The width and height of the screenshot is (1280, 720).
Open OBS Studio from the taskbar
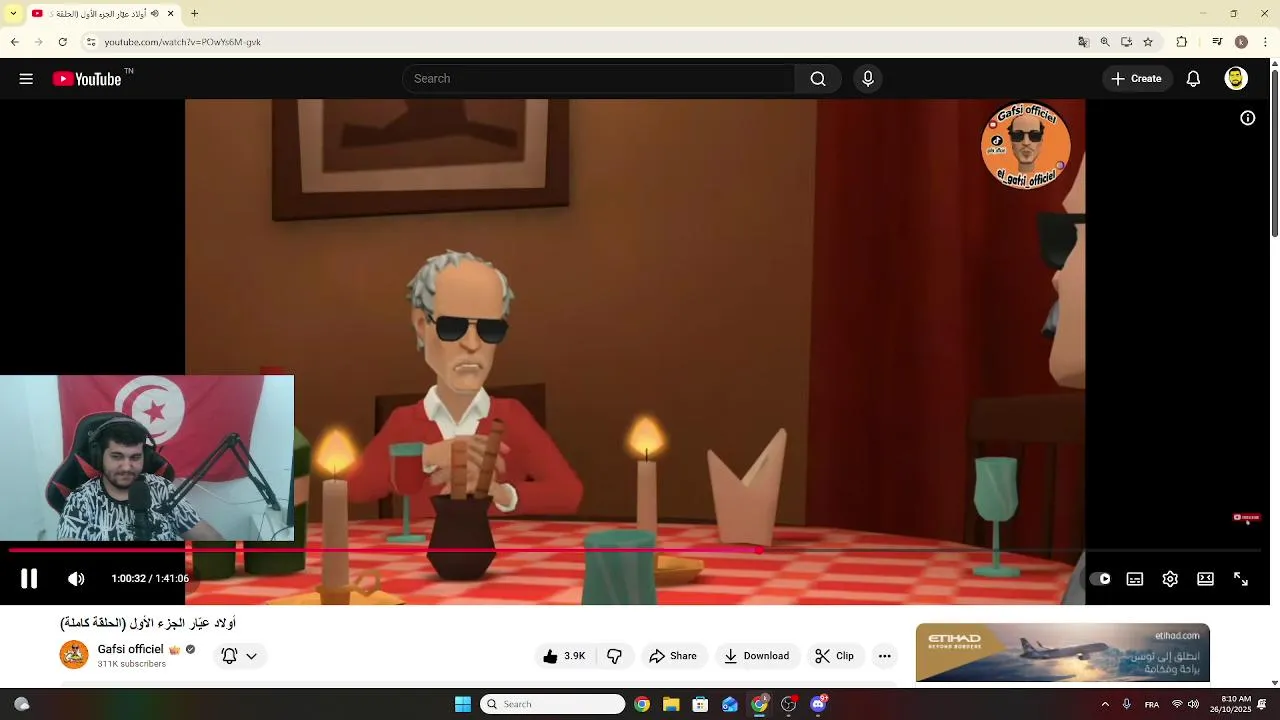click(x=789, y=704)
